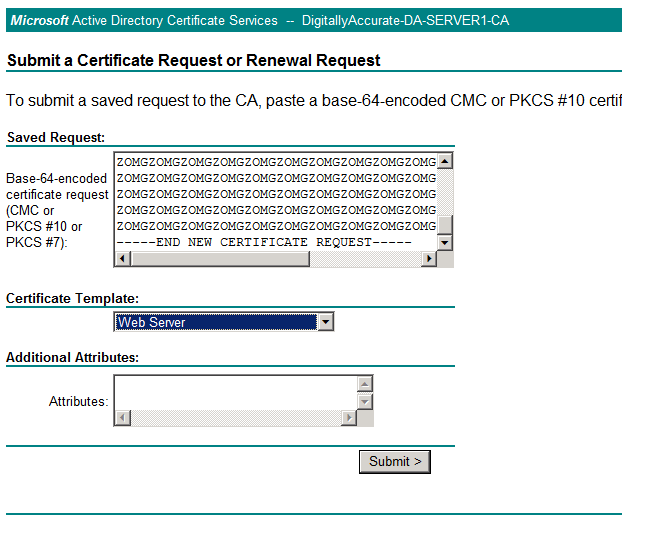This screenshot has width=654, height=551.
Task: Click the Base-64-encoded certificate request label
Action: pos(57,210)
